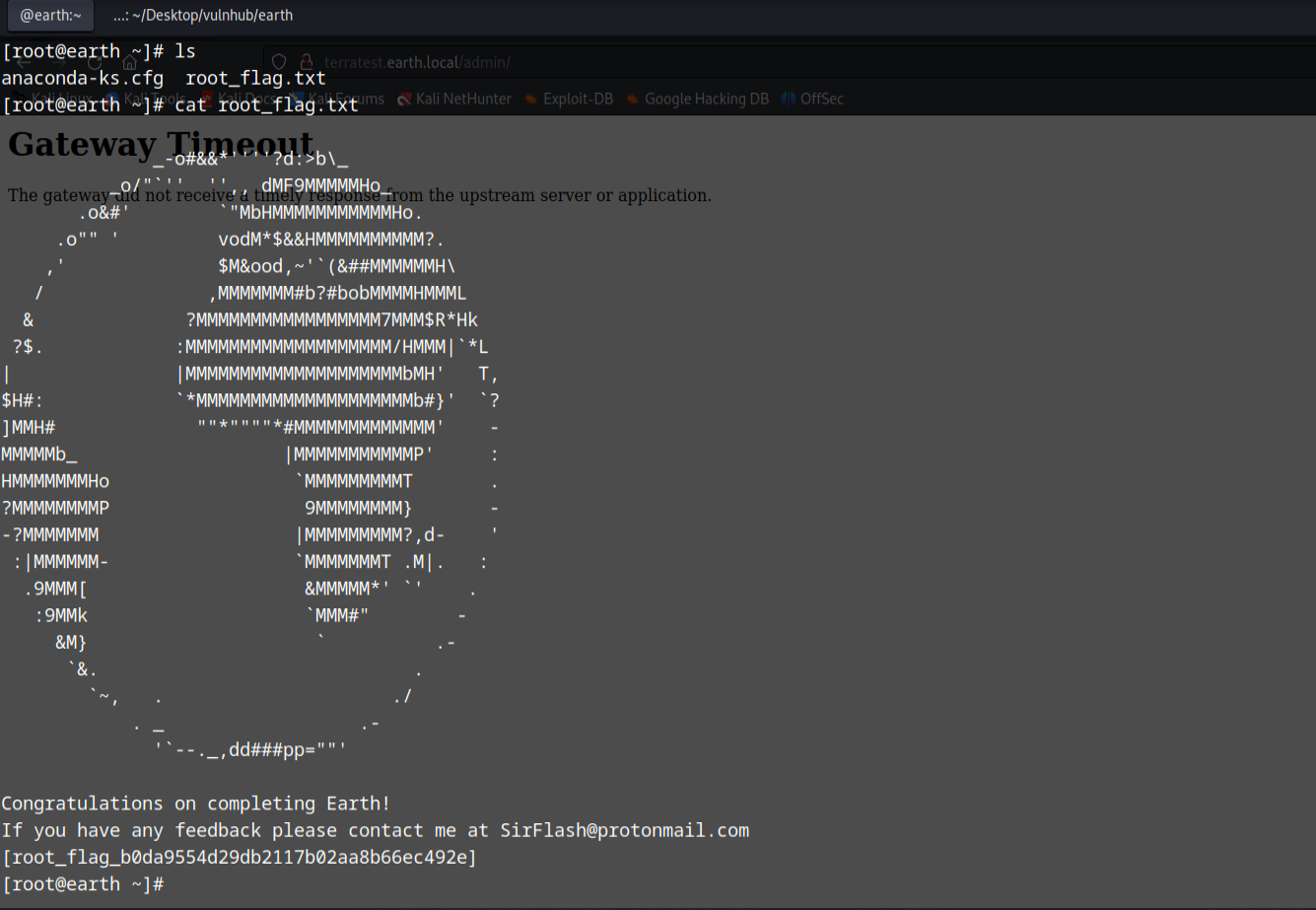The width and height of the screenshot is (1316, 910).
Task: Switch to the ~/Desktop/vulnhub/earth tab
Action: click(x=202, y=16)
